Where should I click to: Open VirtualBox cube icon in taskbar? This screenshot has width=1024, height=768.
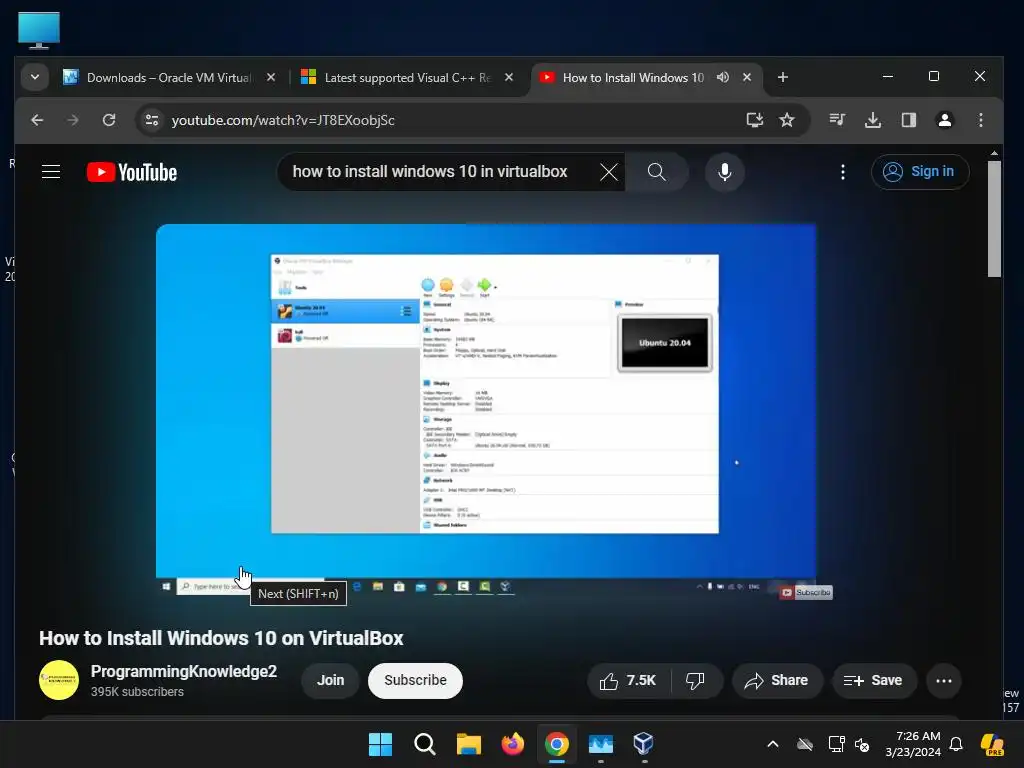point(643,744)
